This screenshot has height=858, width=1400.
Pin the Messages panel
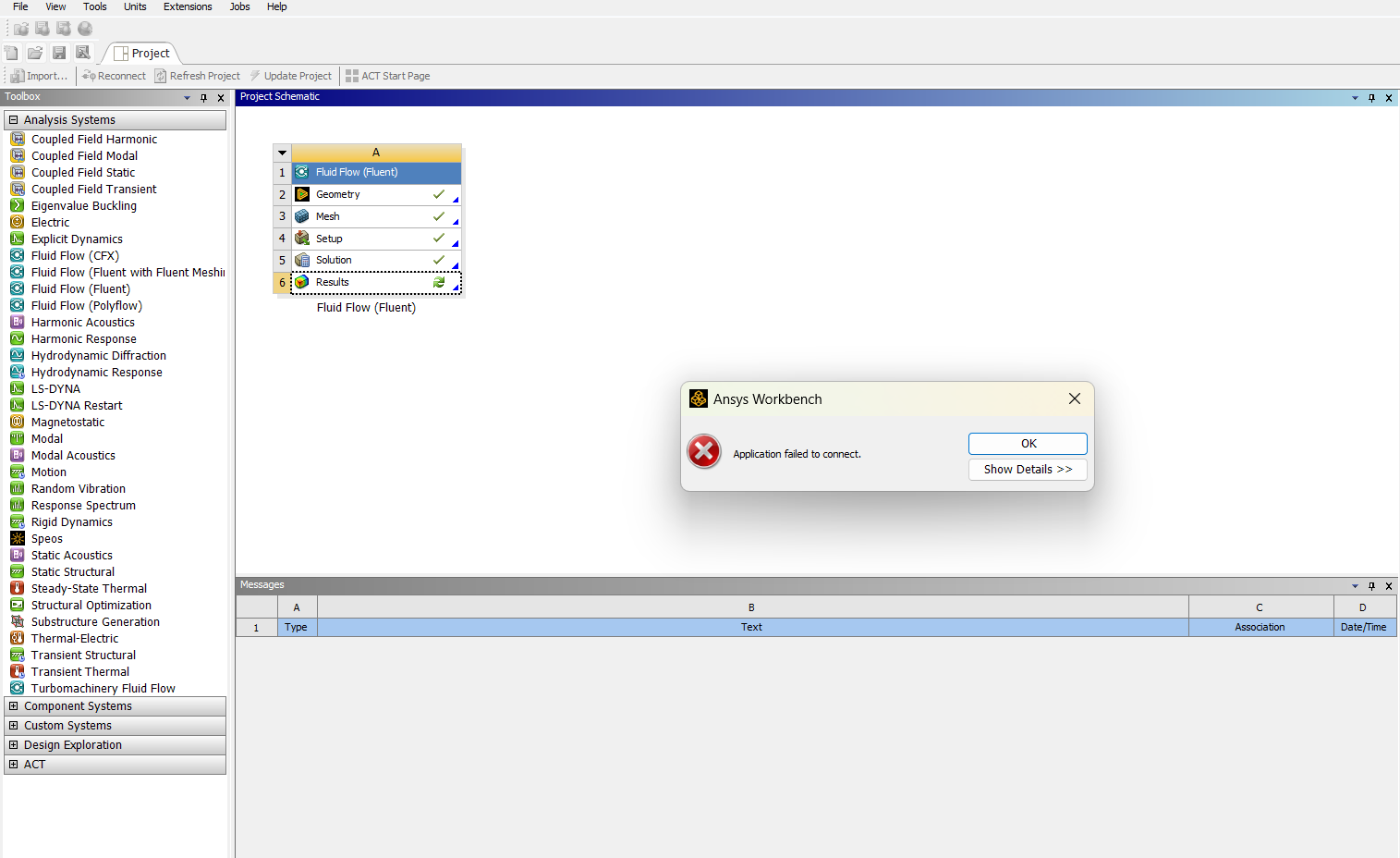pyautogui.click(x=1371, y=585)
